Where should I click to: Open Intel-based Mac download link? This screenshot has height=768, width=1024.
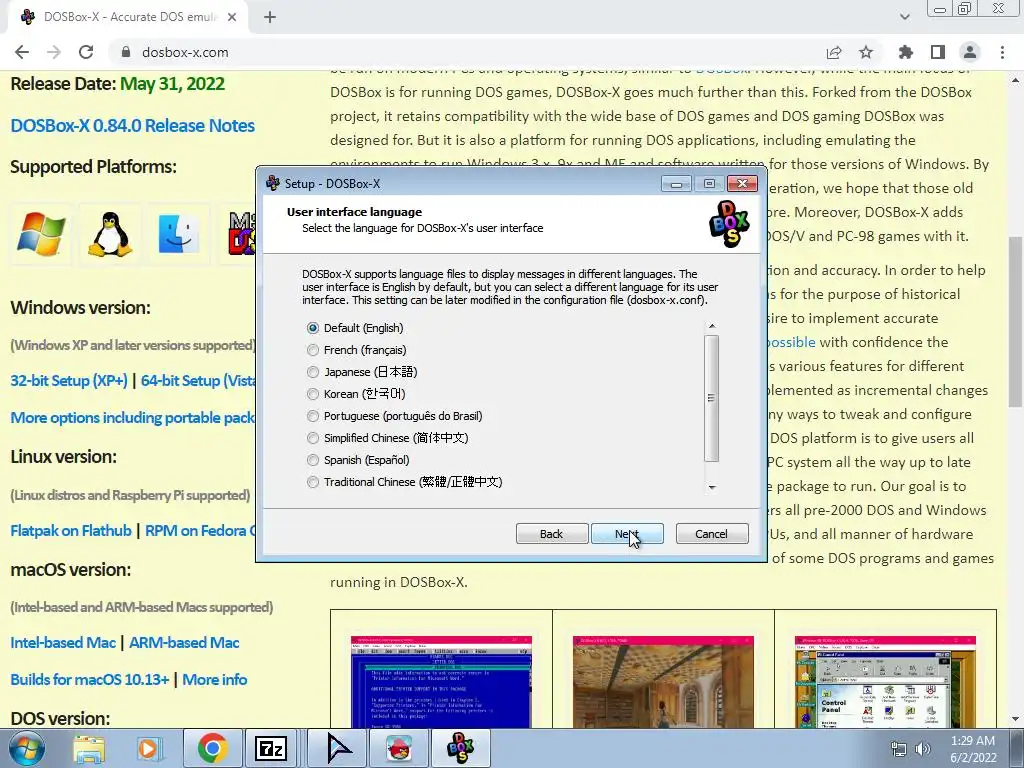coord(63,643)
